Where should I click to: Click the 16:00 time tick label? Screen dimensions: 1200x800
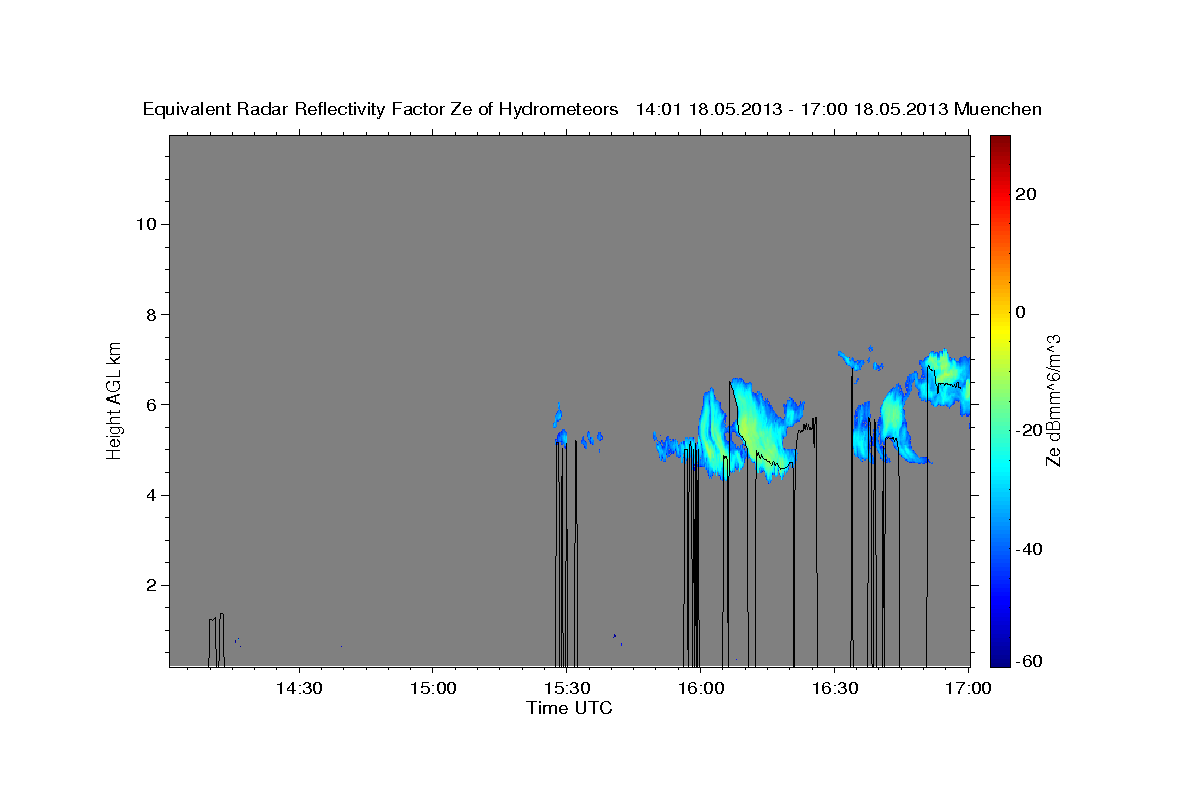click(700, 689)
